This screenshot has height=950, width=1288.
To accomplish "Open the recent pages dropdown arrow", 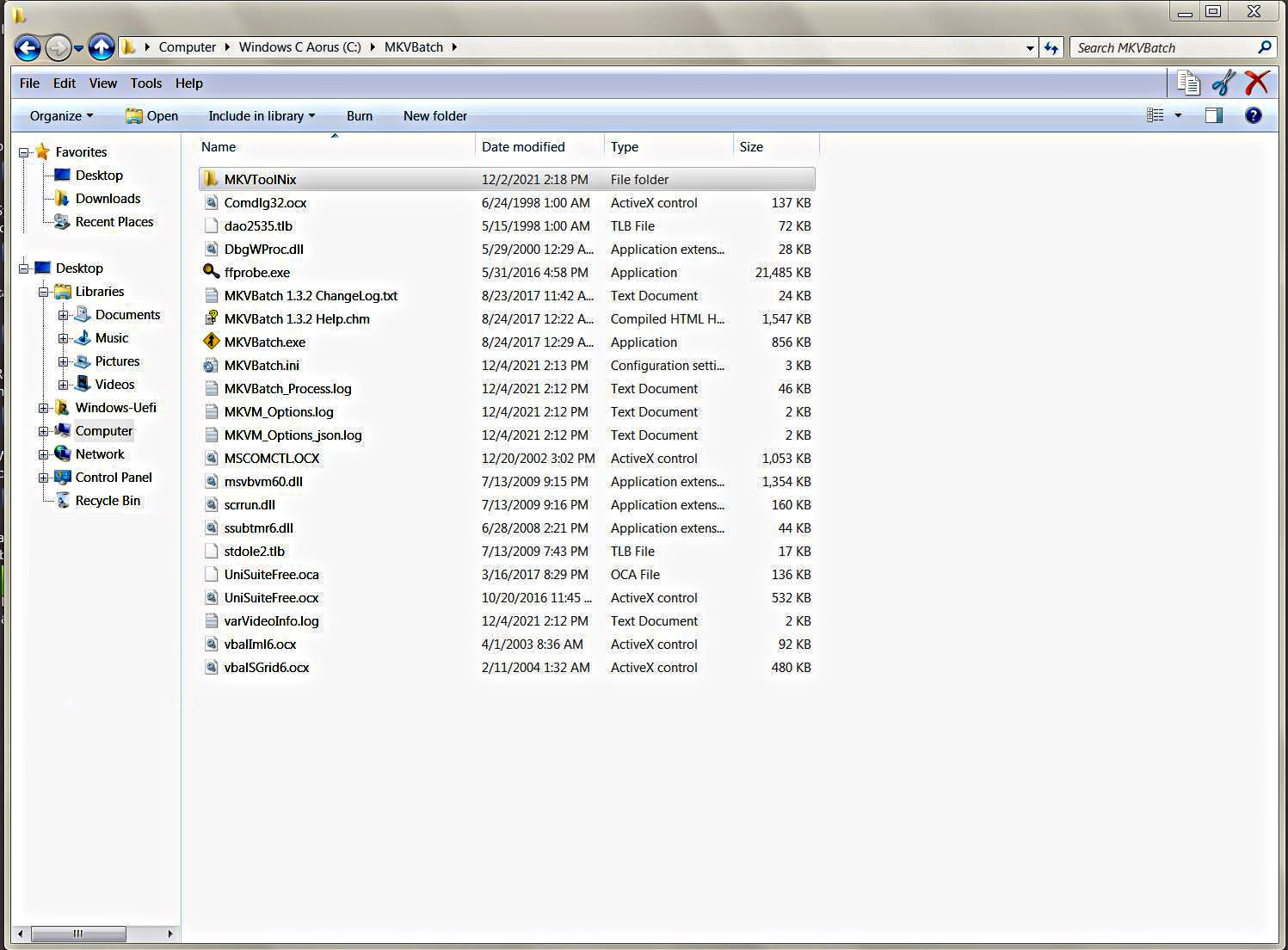I will (x=78, y=48).
